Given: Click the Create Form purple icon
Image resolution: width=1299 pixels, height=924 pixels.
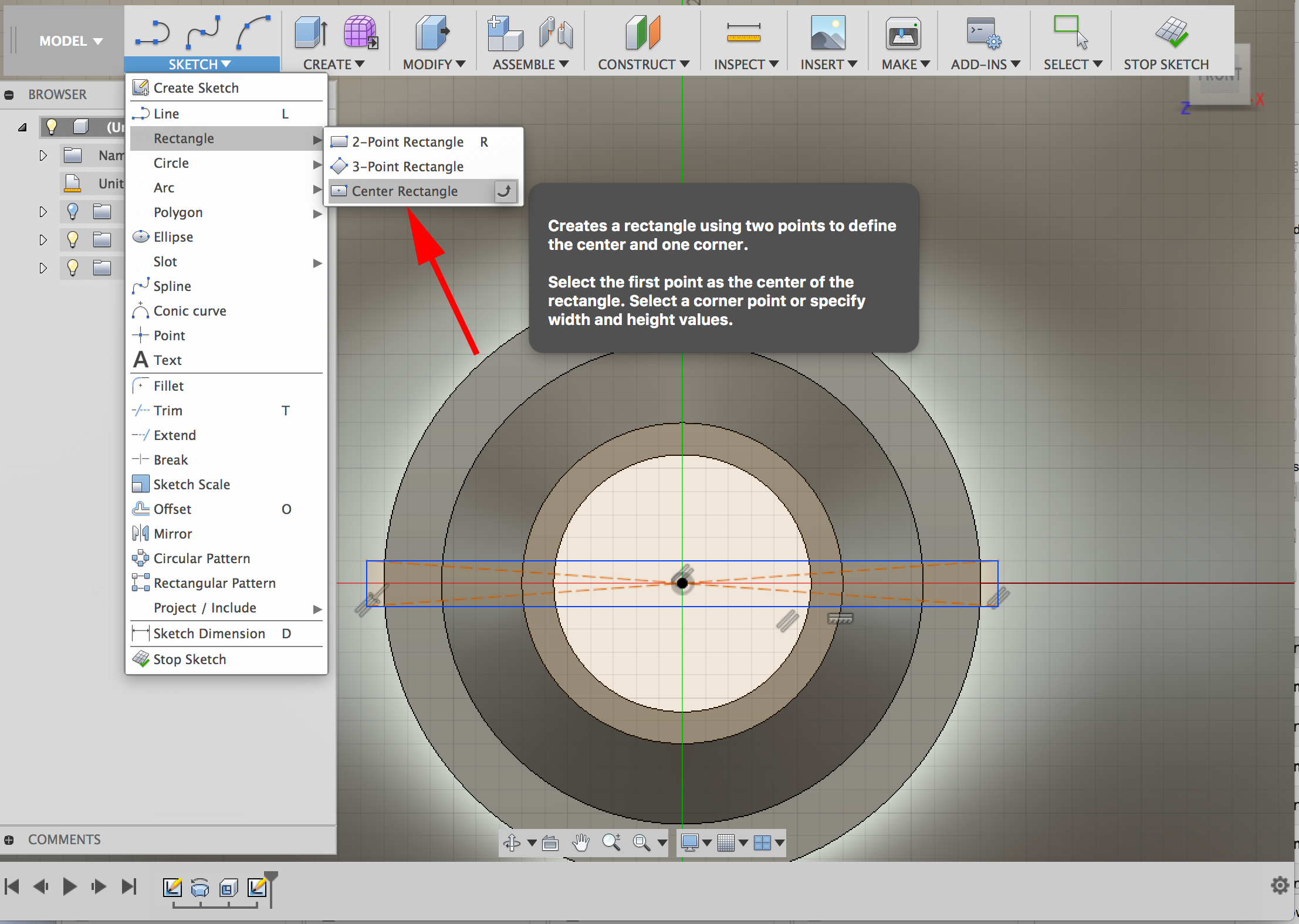Looking at the screenshot, I should (361, 33).
